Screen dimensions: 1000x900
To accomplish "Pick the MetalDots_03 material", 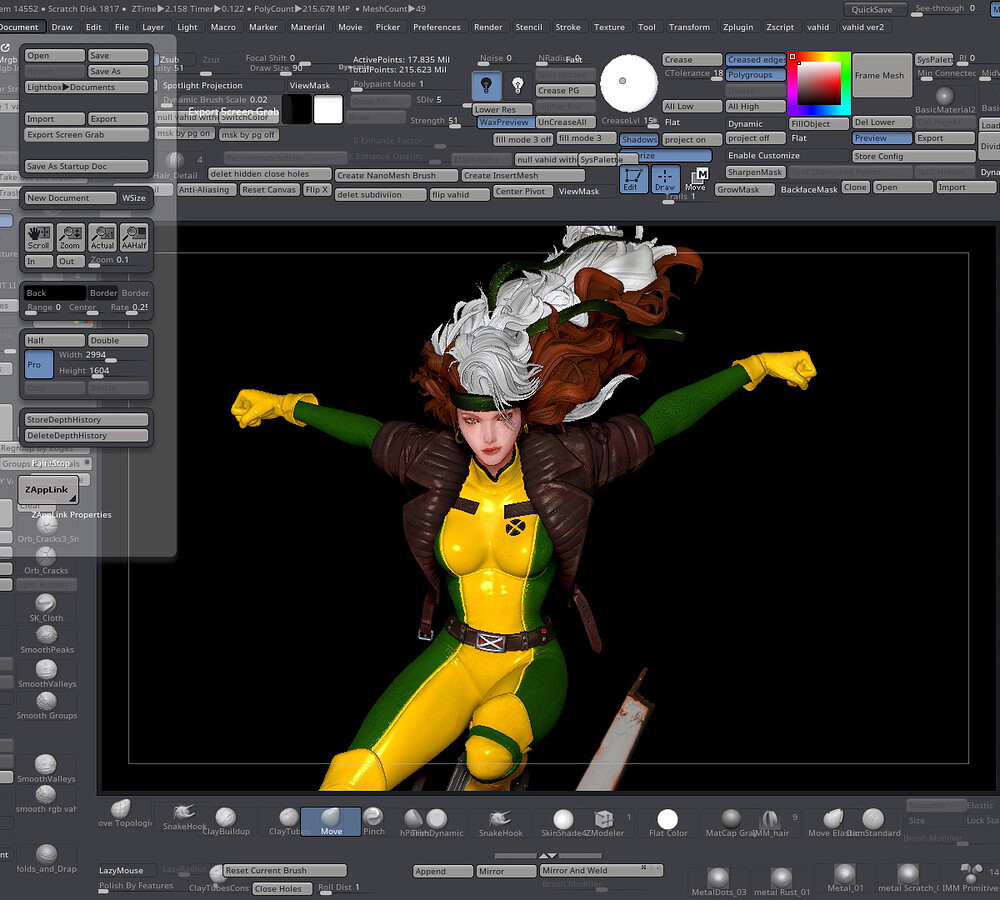I will [x=718, y=881].
